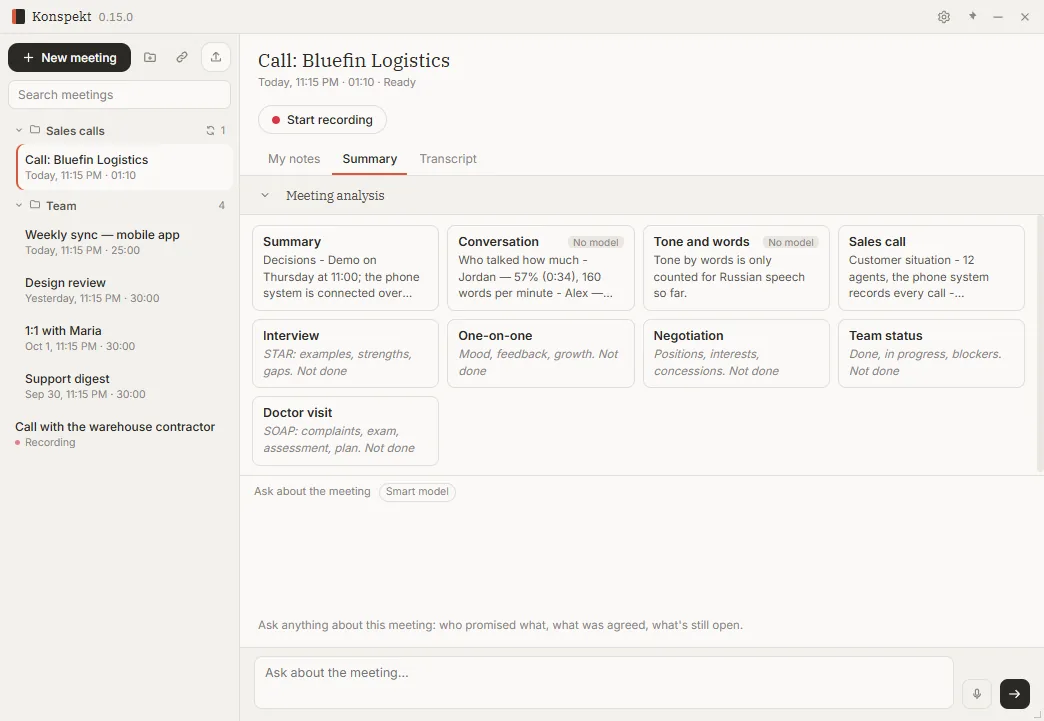Switch to My notes tab
Screen dimensions: 1044x721
click(x=294, y=158)
